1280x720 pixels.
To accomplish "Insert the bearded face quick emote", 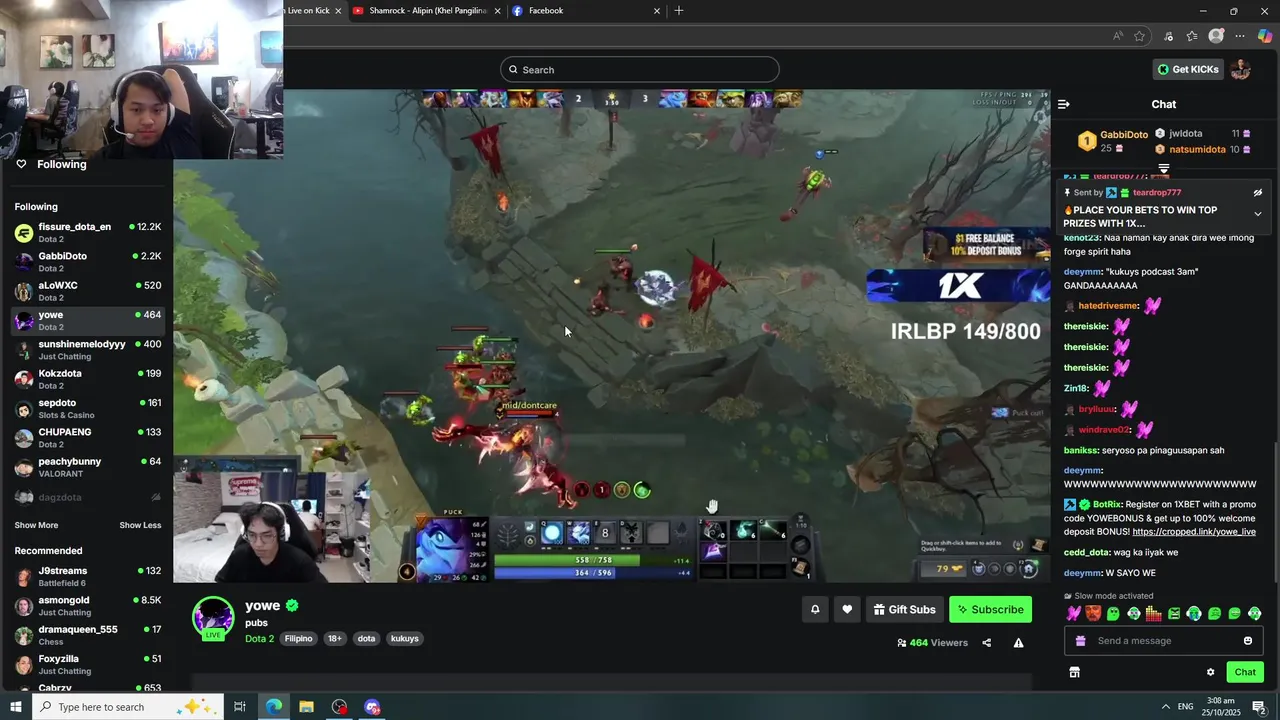I will click(x=1093, y=614).
